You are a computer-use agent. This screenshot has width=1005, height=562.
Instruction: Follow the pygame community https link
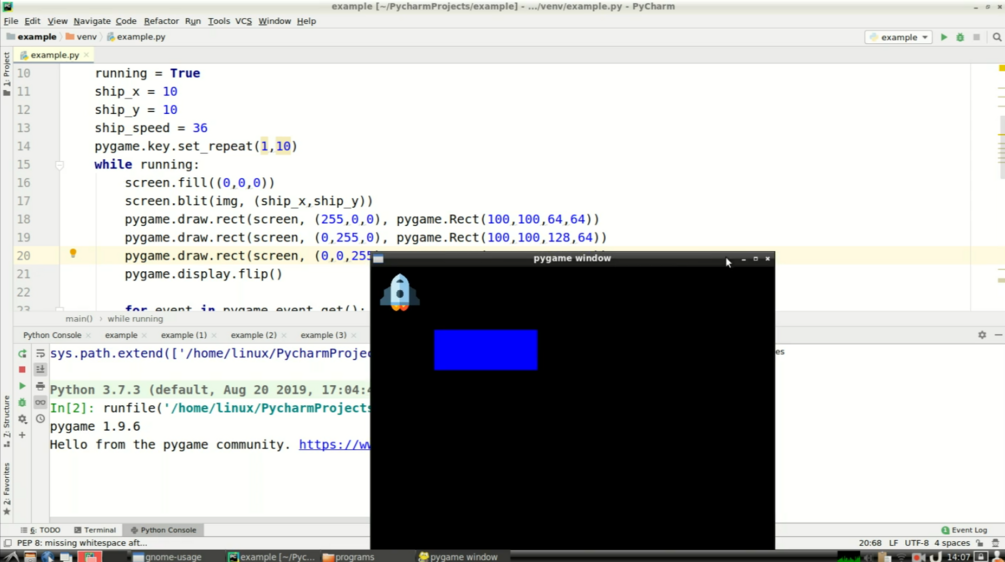click(335, 445)
